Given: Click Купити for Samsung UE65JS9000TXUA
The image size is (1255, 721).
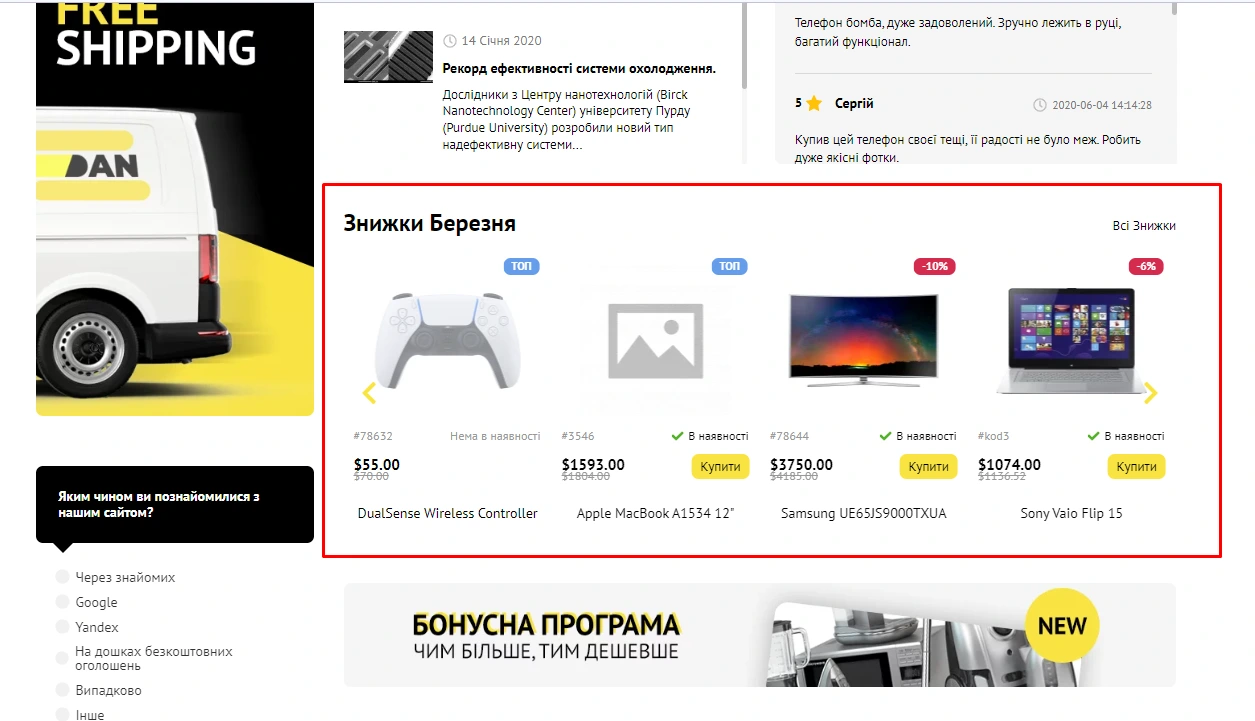Looking at the screenshot, I should click(x=928, y=466).
